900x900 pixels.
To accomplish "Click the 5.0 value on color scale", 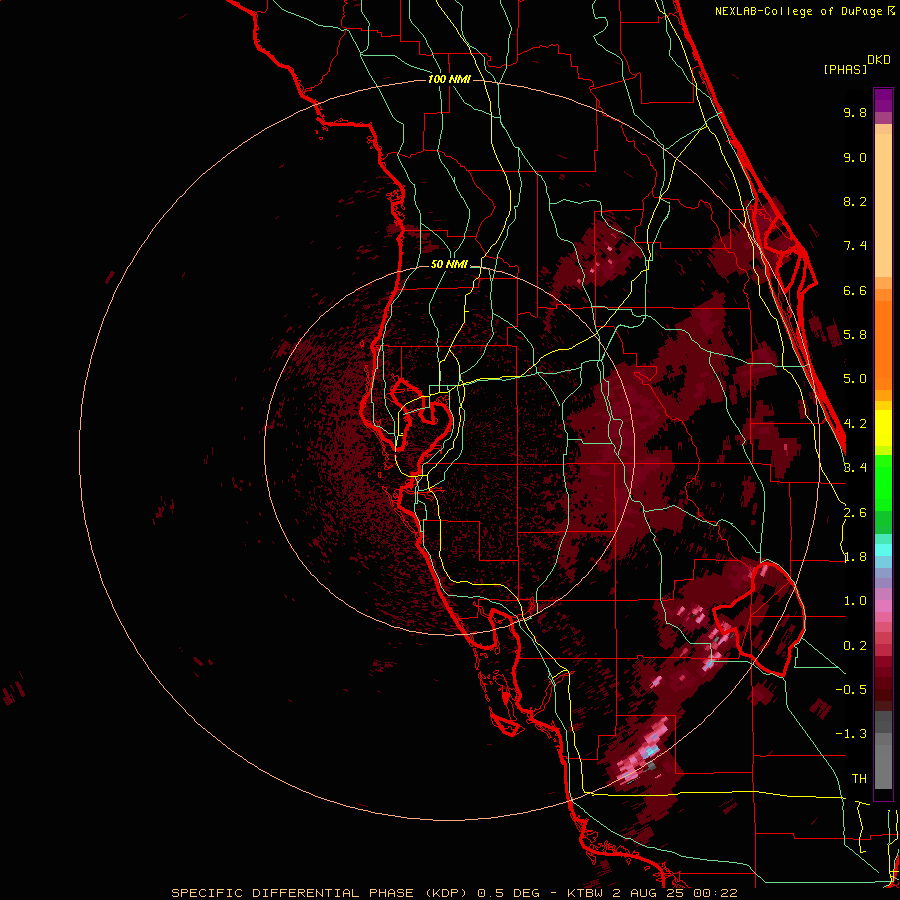I will click(x=855, y=379).
